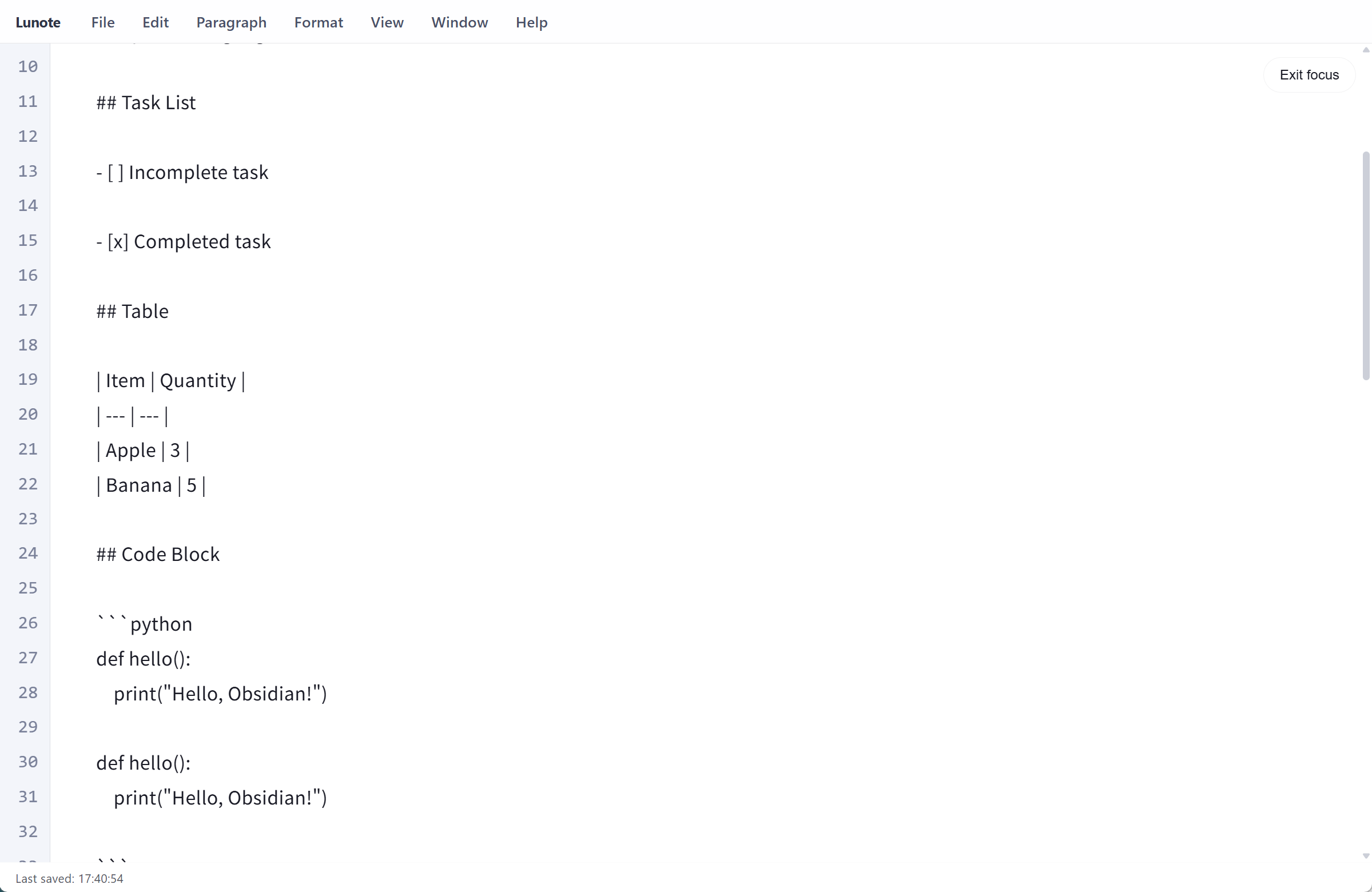Viewport: 1372px width, 892px height.
Task: Click the vertical scrollbar thumb
Action: click(x=1365, y=266)
